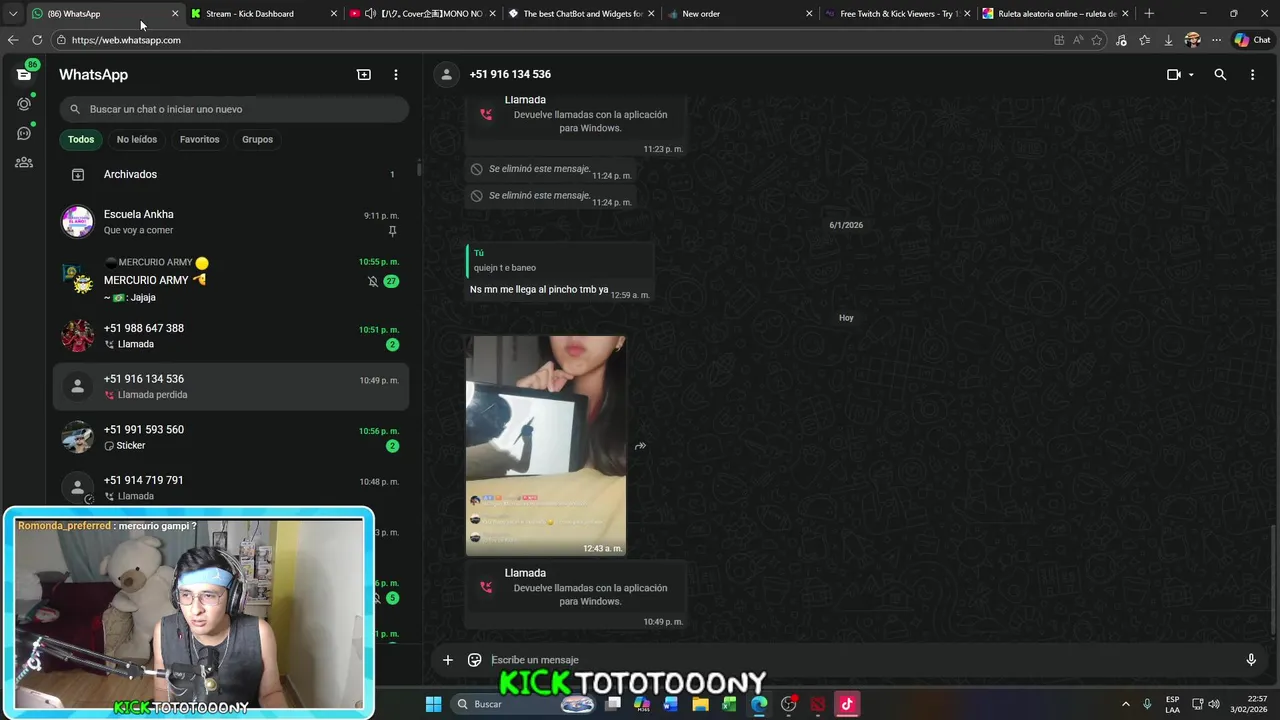Click the address bar web.whatsapp.com

pyautogui.click(x=126, y=40)
